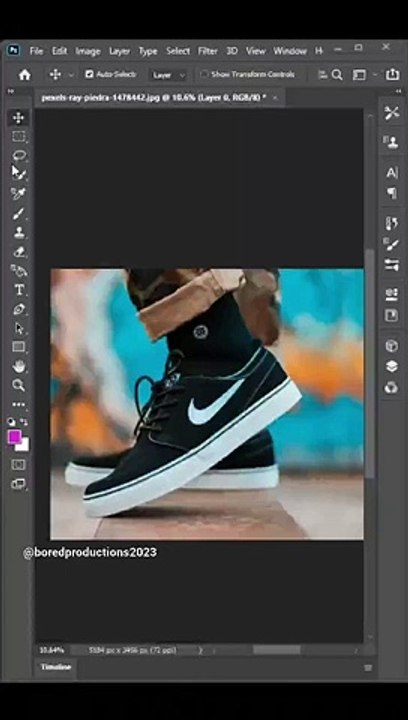The height and width of the screenshot is (720, 408).
Task: Open the Layers panel icon
Action: click(x=391, y=366)
